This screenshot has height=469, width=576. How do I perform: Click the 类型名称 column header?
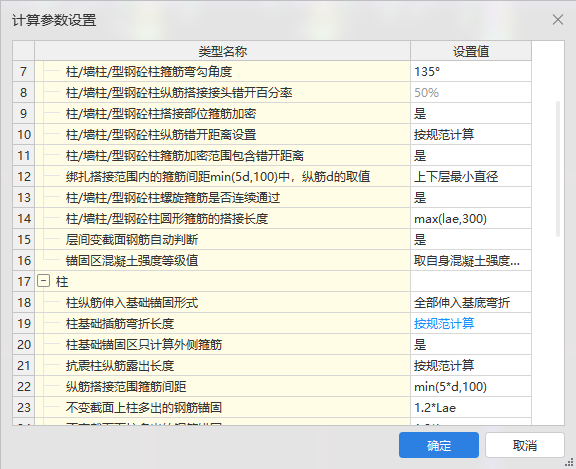pyautogui.click(x=222, y=51)
